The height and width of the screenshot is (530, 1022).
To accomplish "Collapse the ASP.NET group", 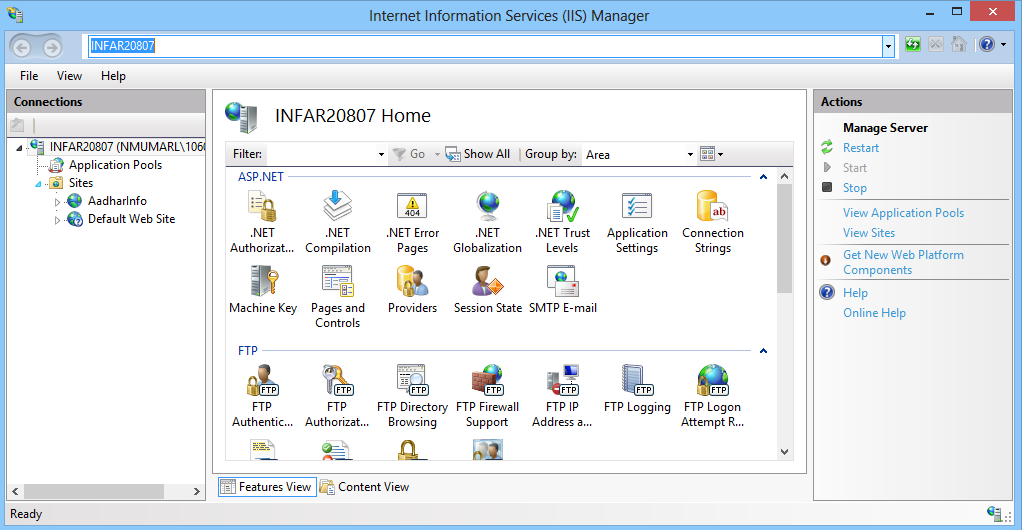I will pyautogui.click(x=763, y=177).
